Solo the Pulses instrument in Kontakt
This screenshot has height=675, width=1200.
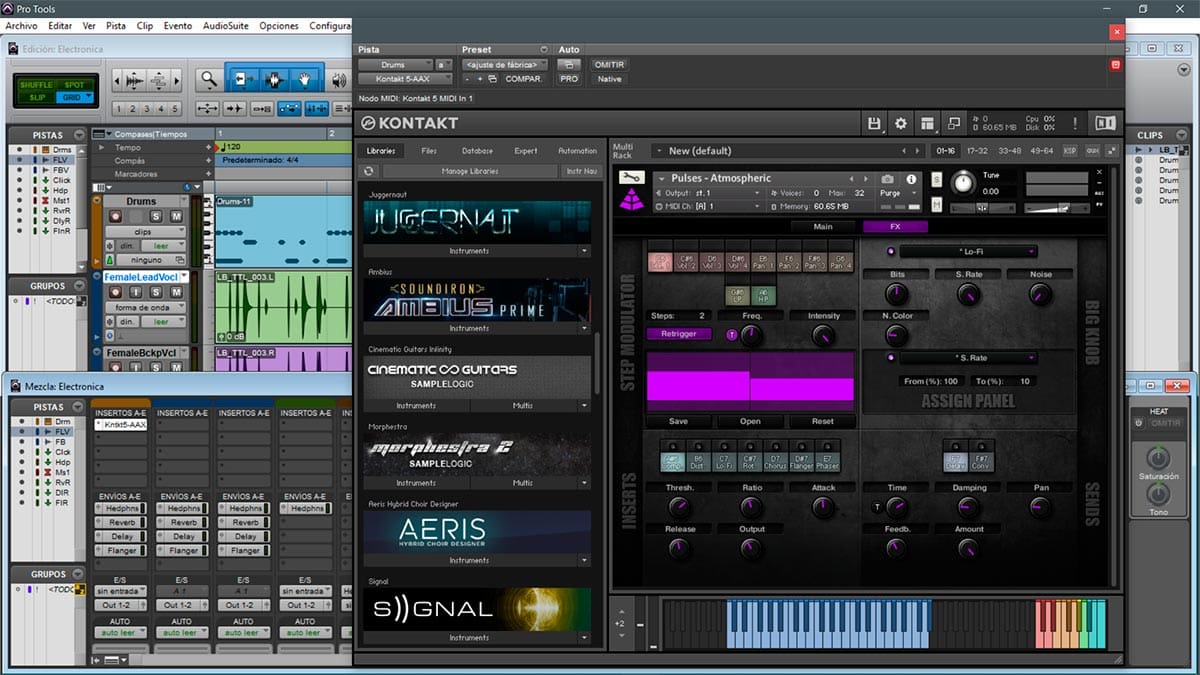coord(937,179)
